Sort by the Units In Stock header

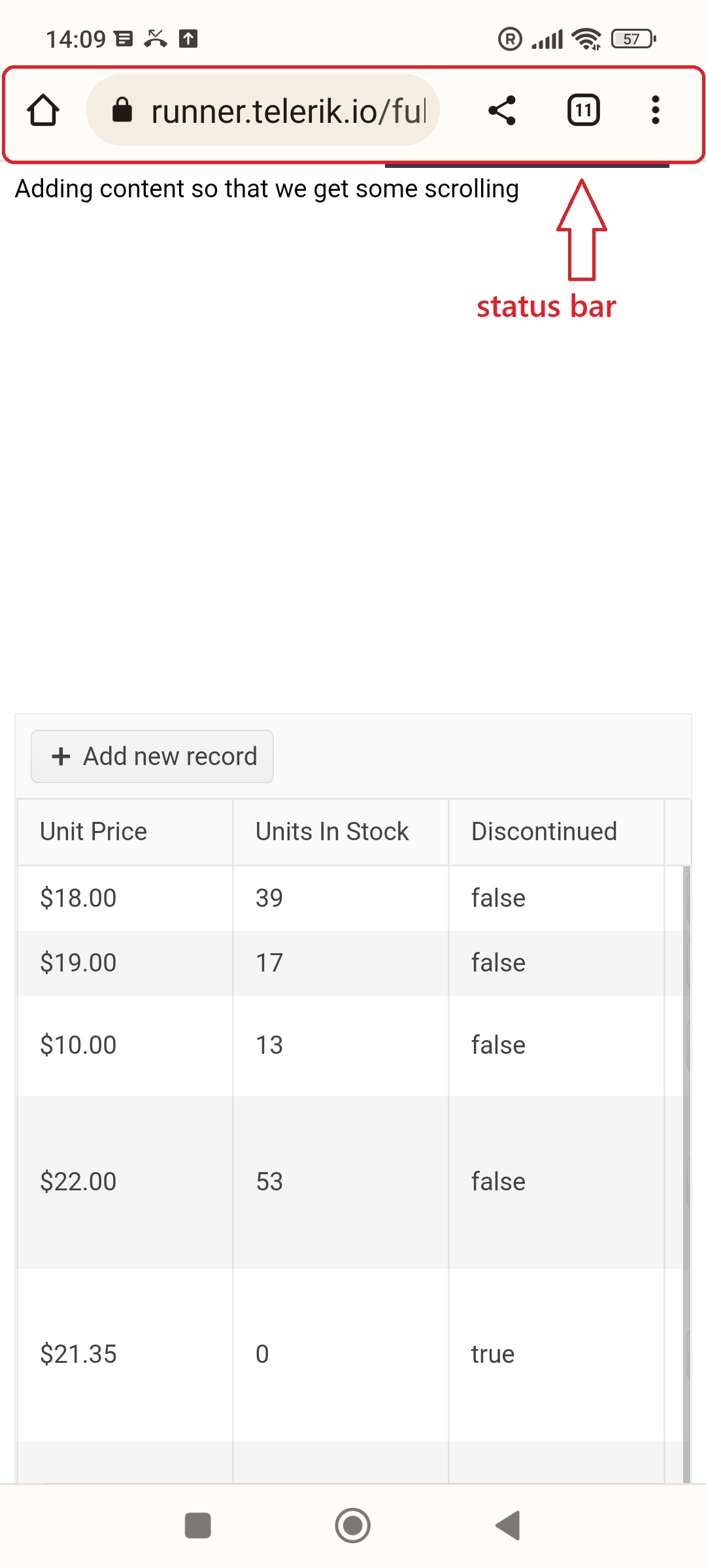(x=332, y=832)
